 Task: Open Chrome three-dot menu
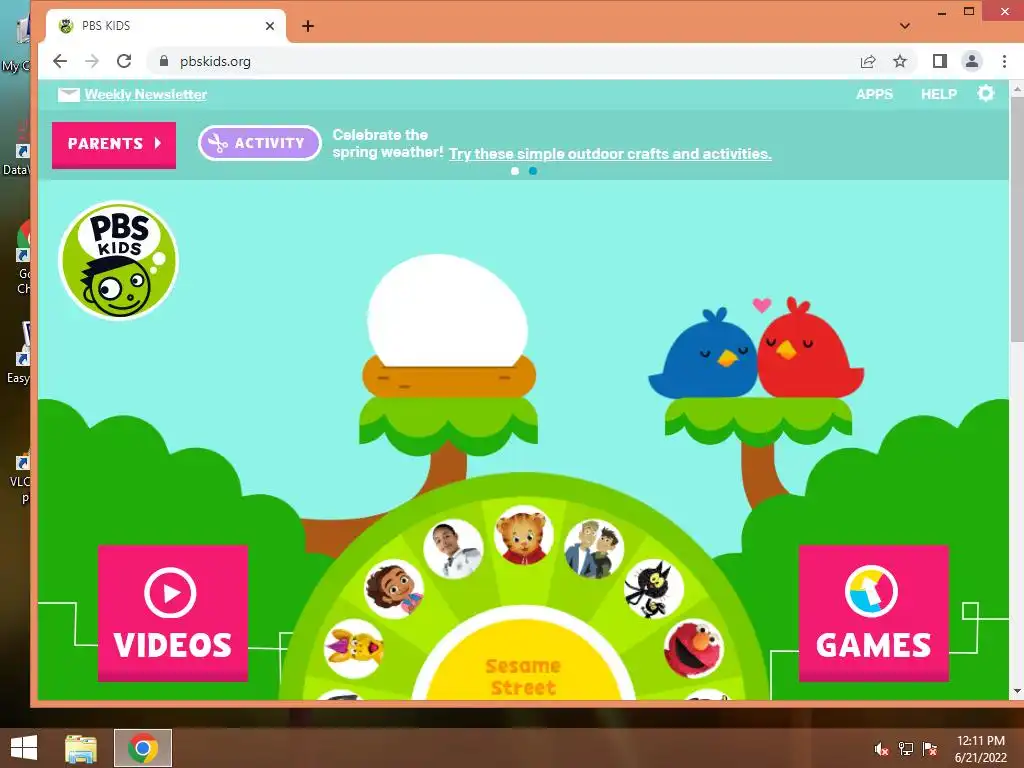[x=1004, y=61]
